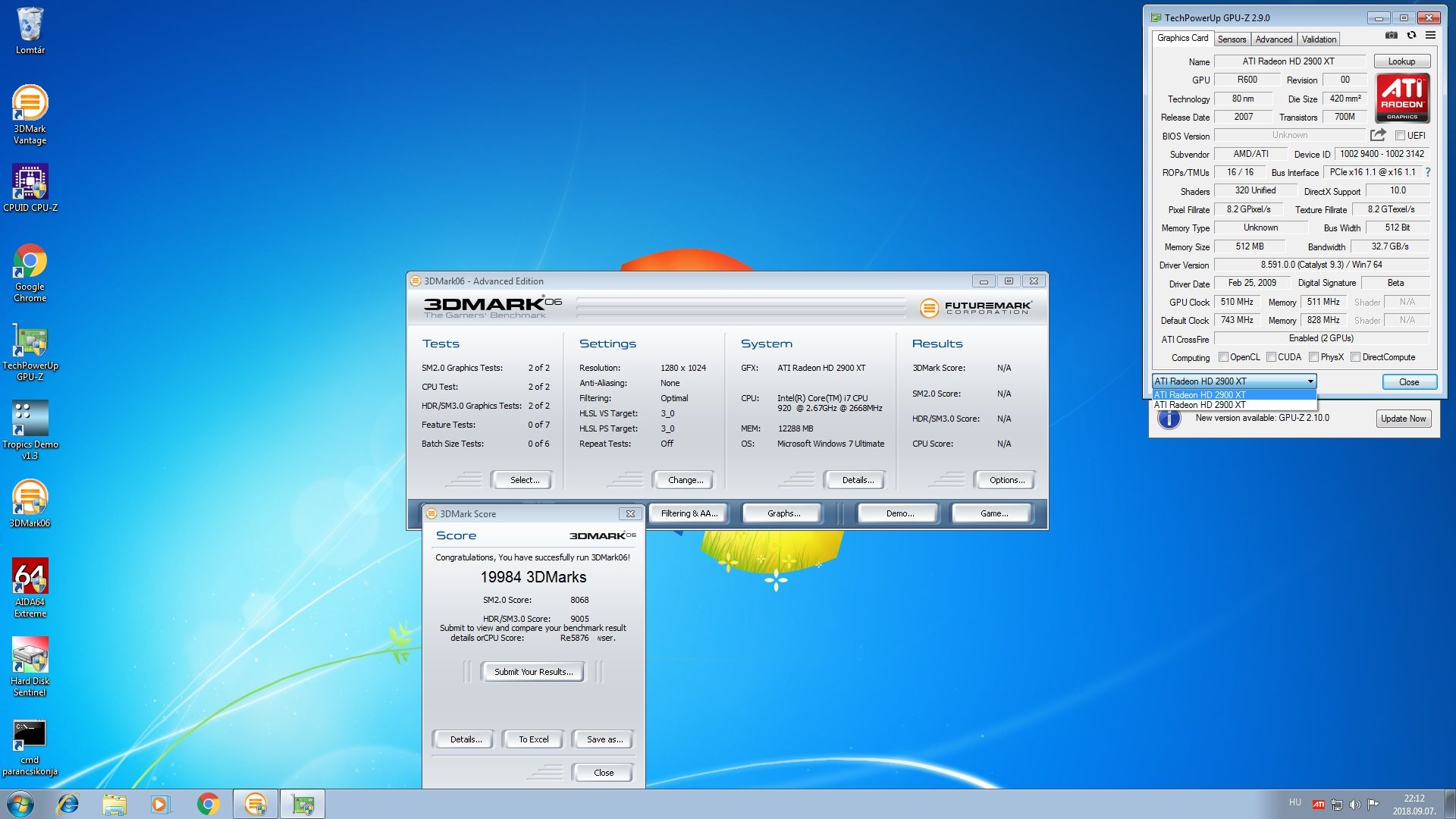Open Hard Disk Sentinel desktop shortcut
The height and width of the screenshot is (819, 1456).
coord(30,667)
